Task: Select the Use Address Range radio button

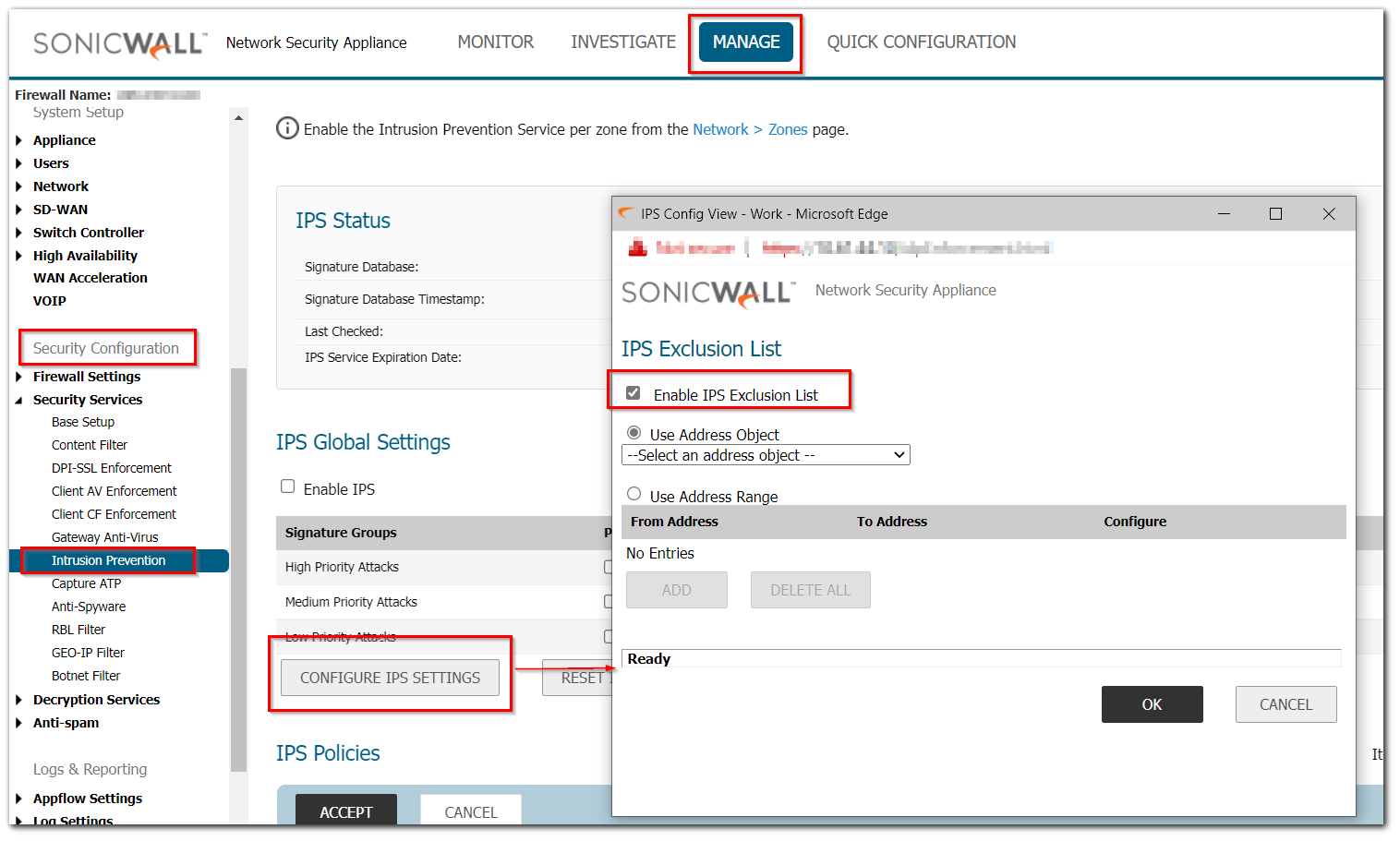Action: (x=634, y=494)
